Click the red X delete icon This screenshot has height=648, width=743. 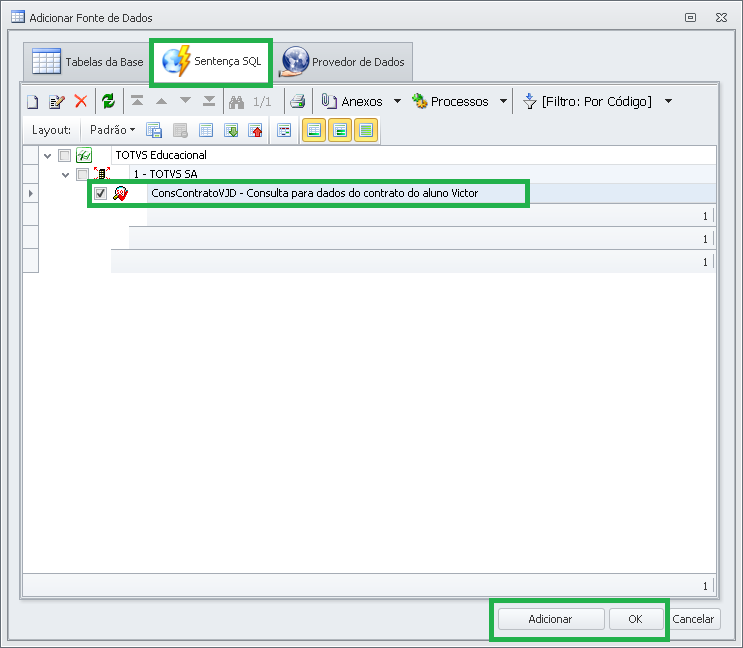click(81, 101)
